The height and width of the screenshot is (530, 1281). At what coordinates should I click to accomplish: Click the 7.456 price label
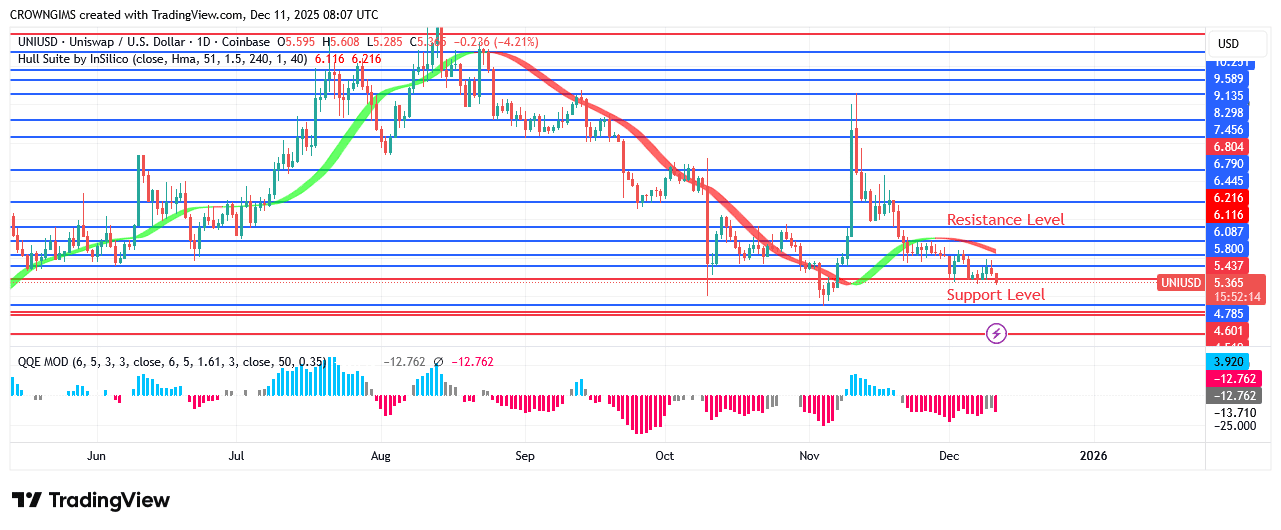click(1228, 130)
